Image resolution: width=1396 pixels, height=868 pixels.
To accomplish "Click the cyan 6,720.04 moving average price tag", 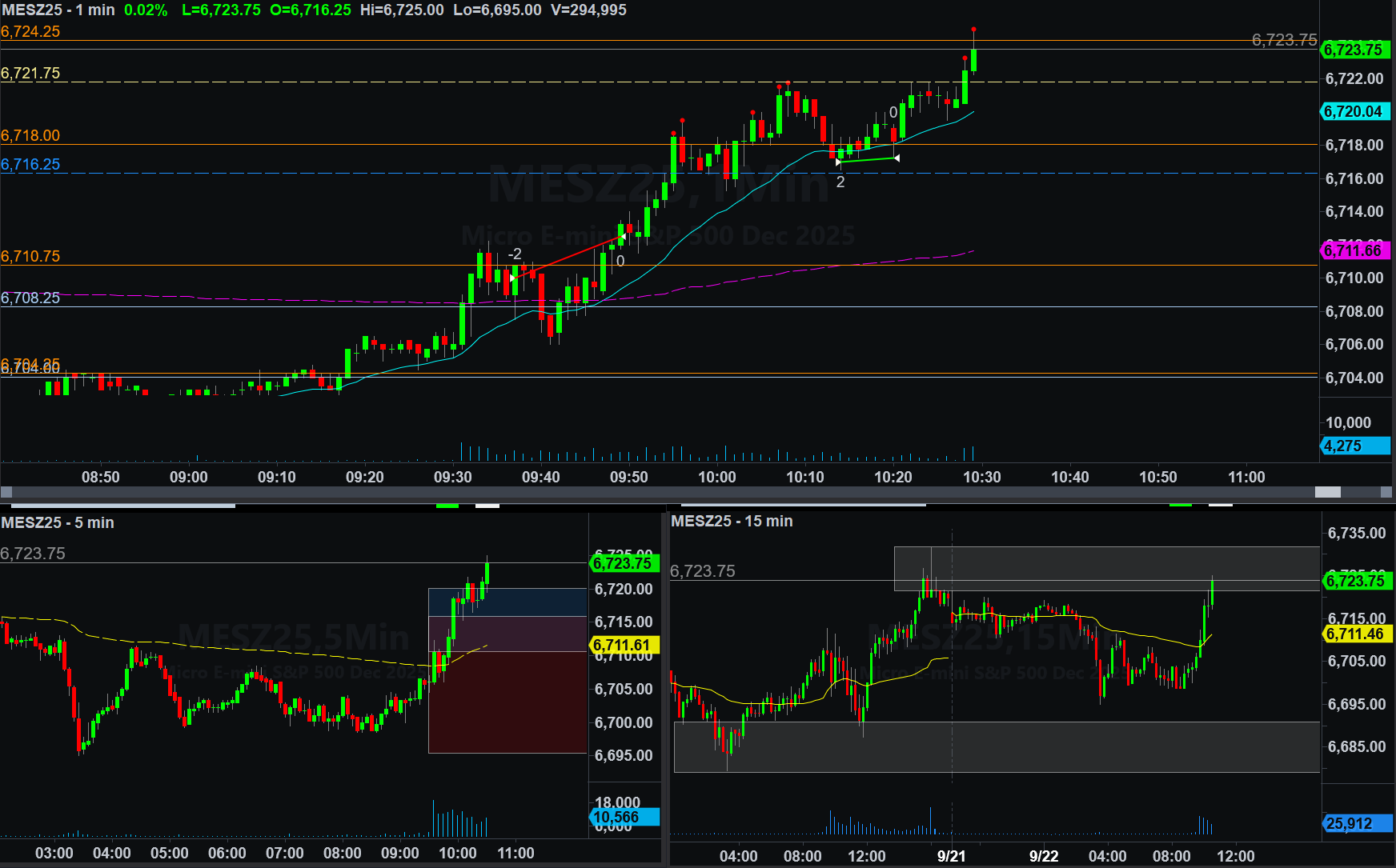I will click(1354, 112).
